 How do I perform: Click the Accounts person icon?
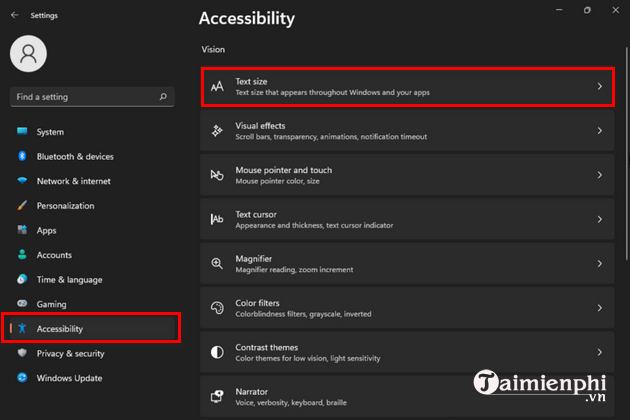point(22,254)
